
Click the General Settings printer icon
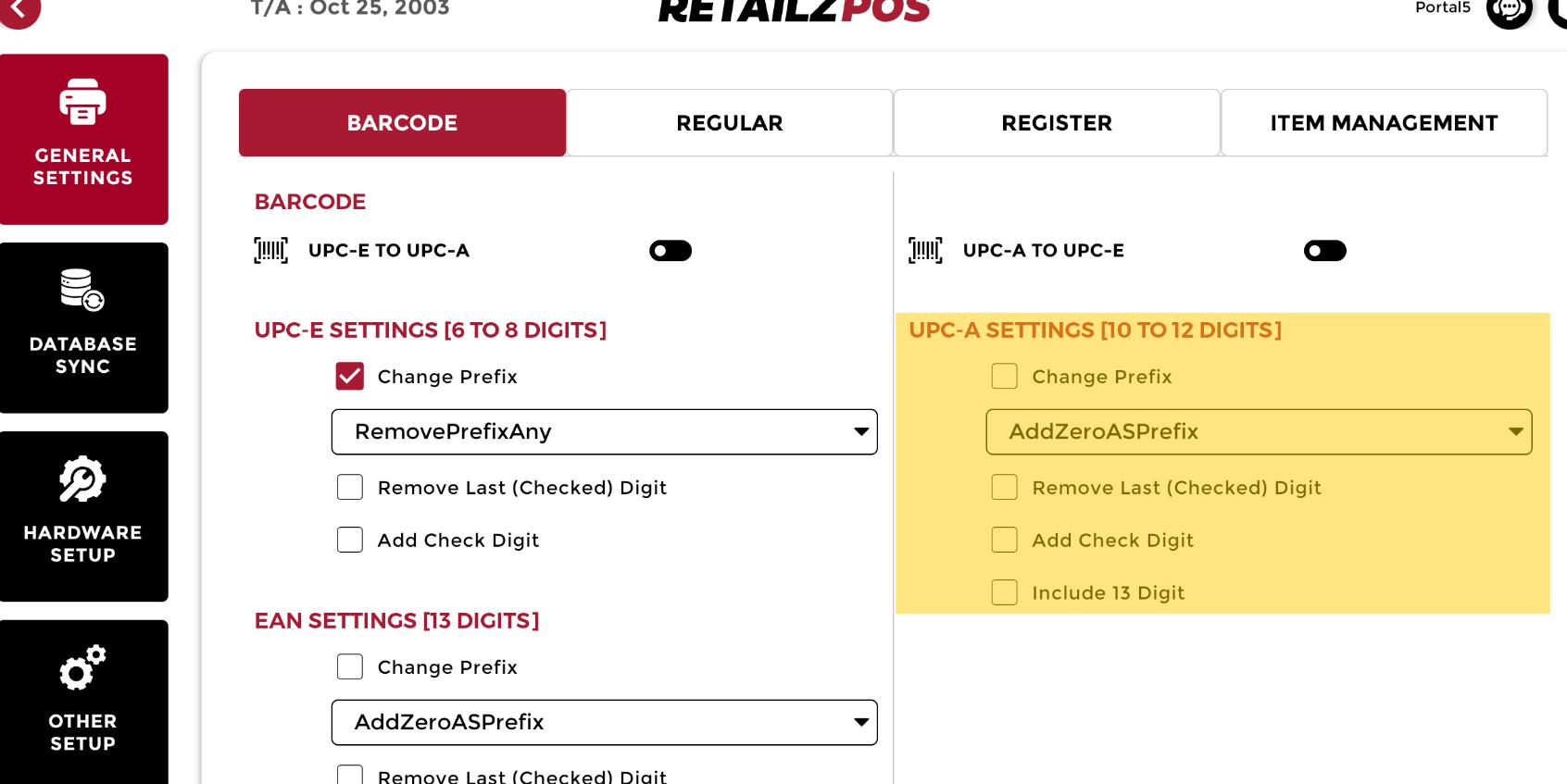point(82,102)
